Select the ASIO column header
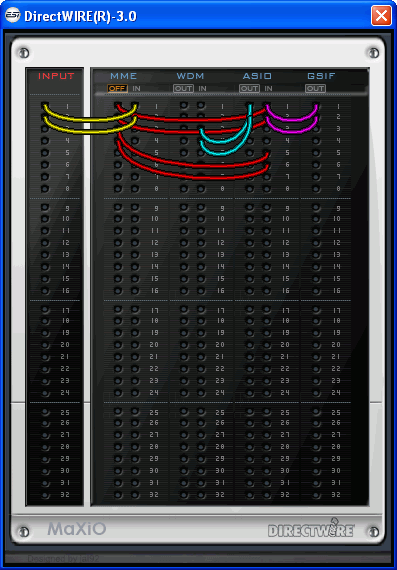This screenshot has width=397, height=570. pos(257,76)
